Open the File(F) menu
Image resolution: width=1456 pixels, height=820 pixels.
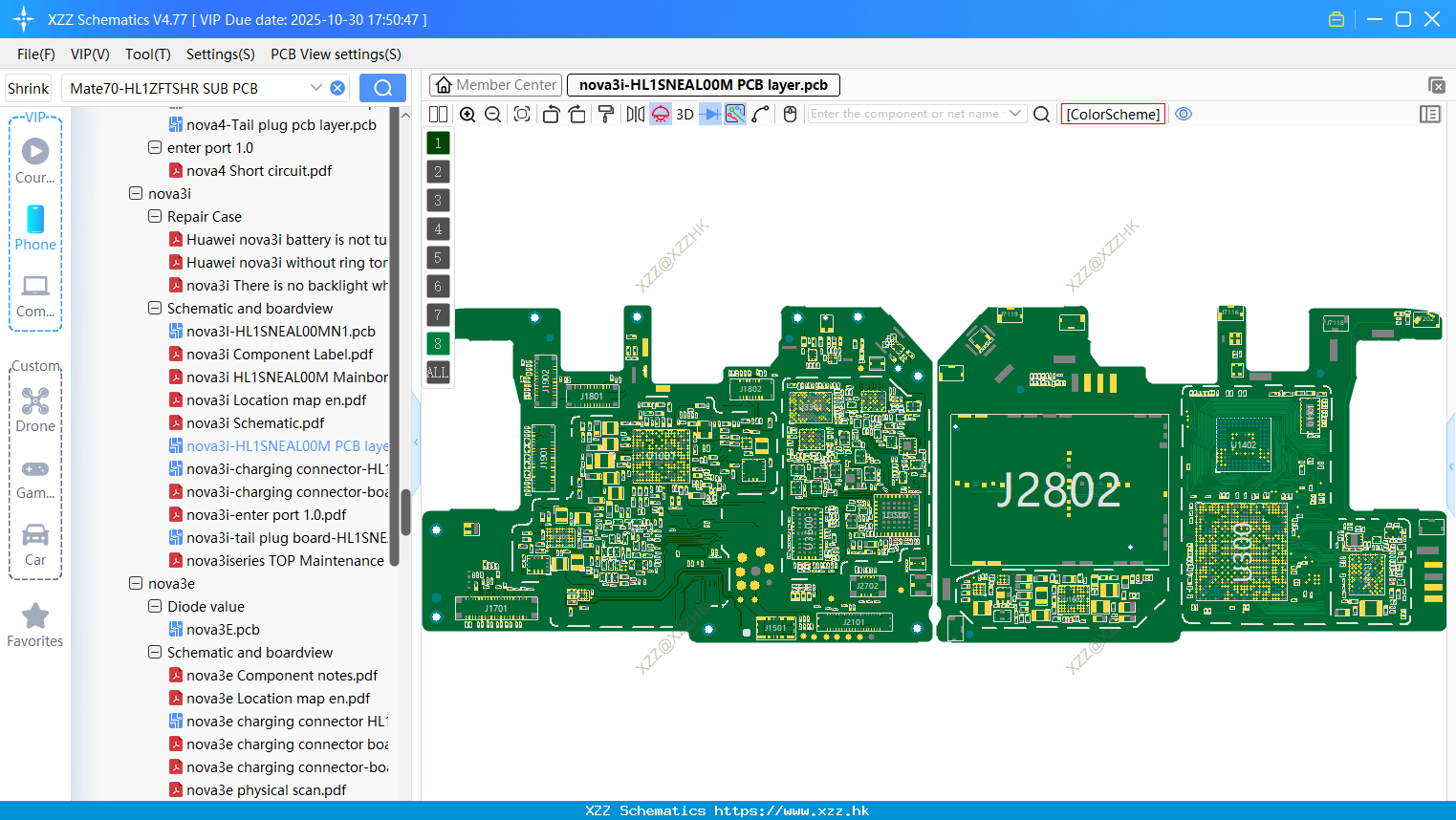tap(36, 54)
